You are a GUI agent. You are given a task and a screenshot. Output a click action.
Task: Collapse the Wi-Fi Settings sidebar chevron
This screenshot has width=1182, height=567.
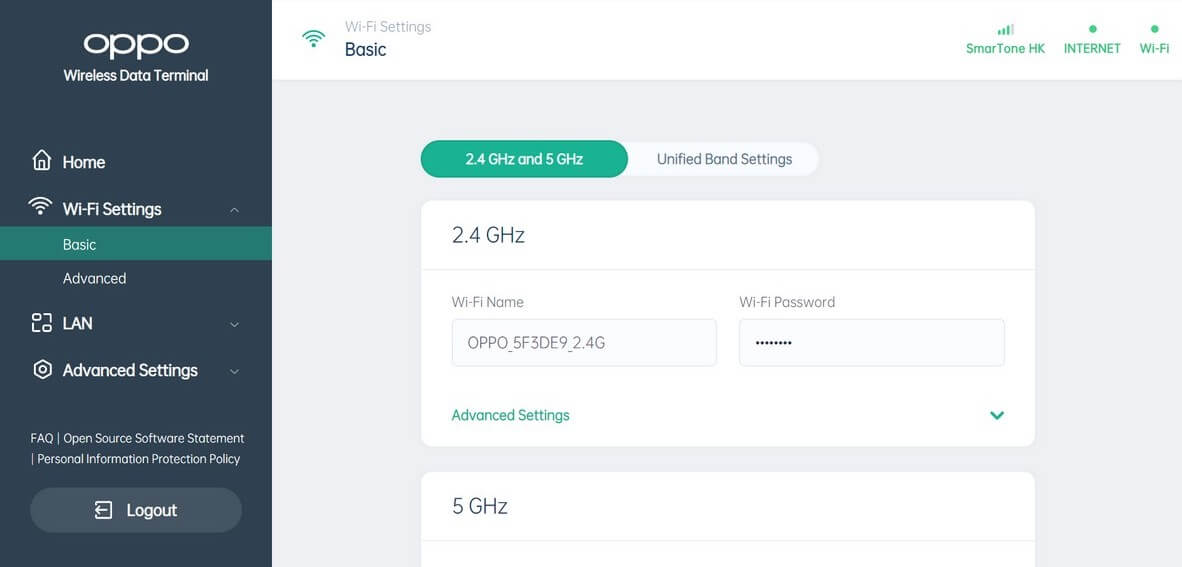click(x=234, y=210)
